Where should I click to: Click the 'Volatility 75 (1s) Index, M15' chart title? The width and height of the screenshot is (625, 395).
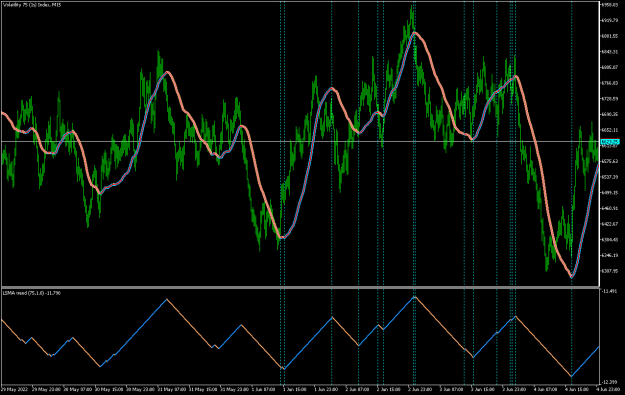pos(32,5)
